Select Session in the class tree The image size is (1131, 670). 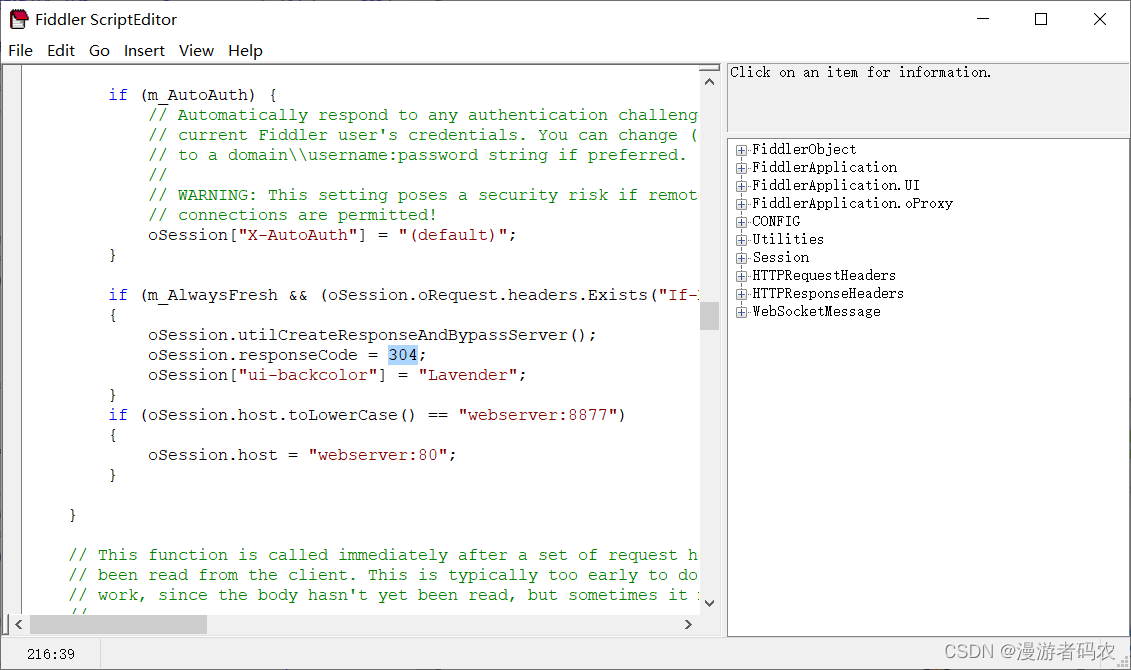pos(780,257)
